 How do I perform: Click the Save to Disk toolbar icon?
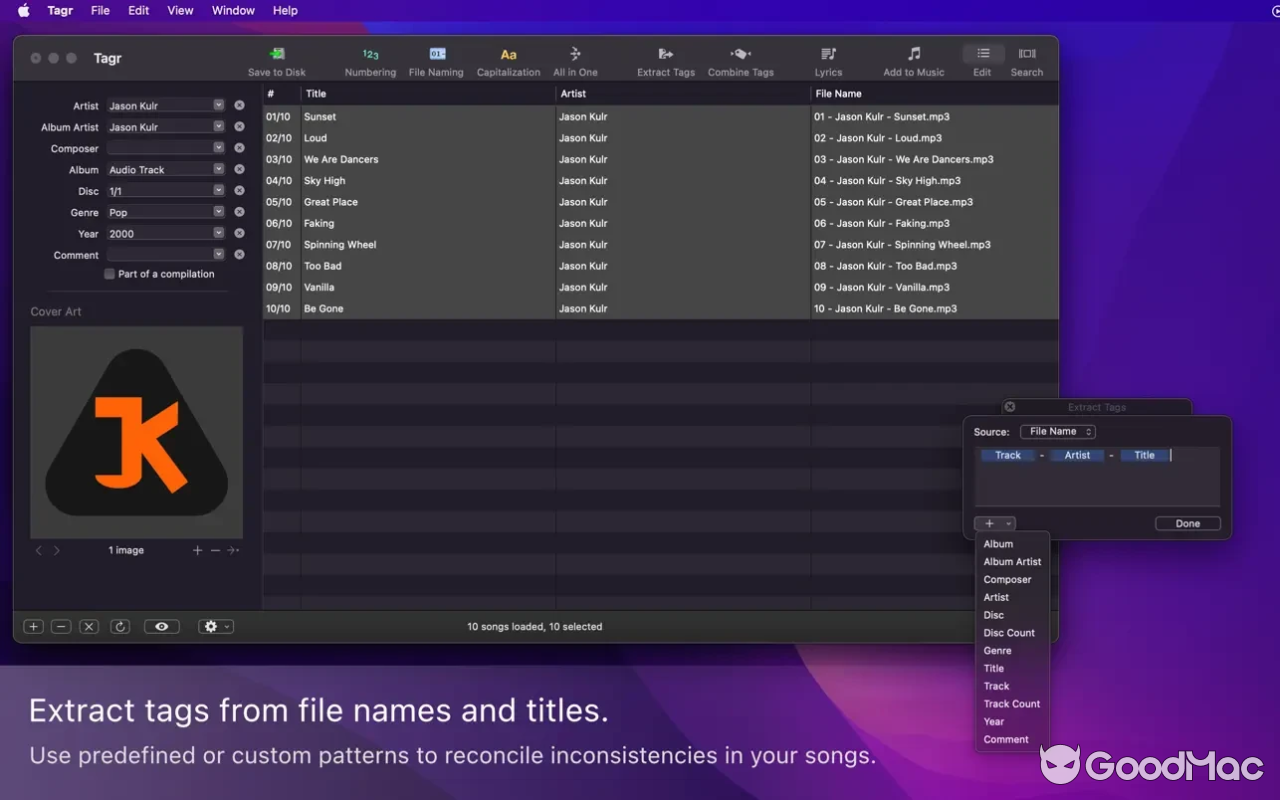coord(277,54)
